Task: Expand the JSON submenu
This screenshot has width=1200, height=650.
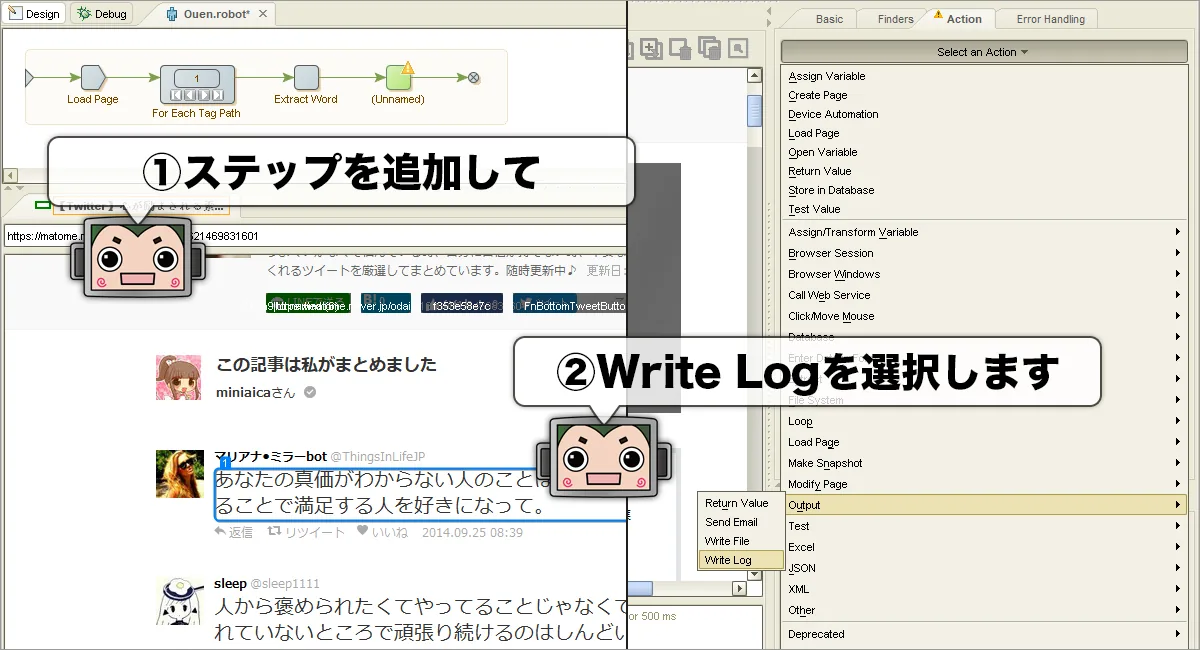Action: click(x=984, y=568)
